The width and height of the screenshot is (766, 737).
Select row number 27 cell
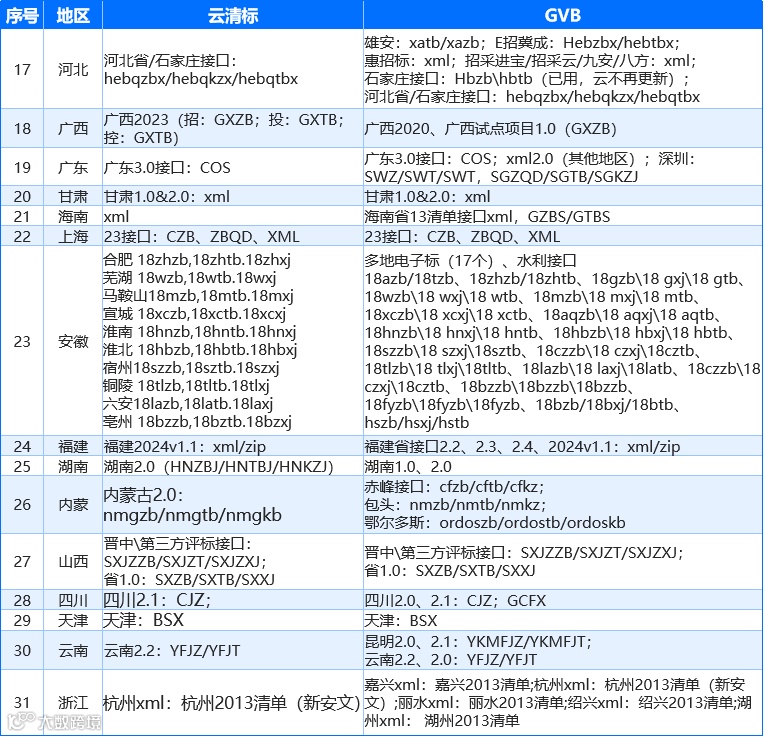point(22,561)
